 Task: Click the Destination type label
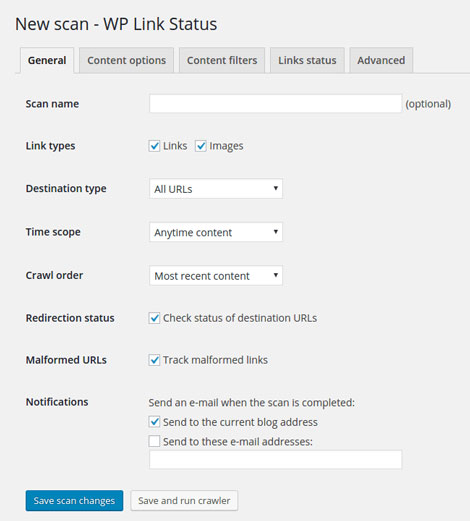click(x=66, y=189)
